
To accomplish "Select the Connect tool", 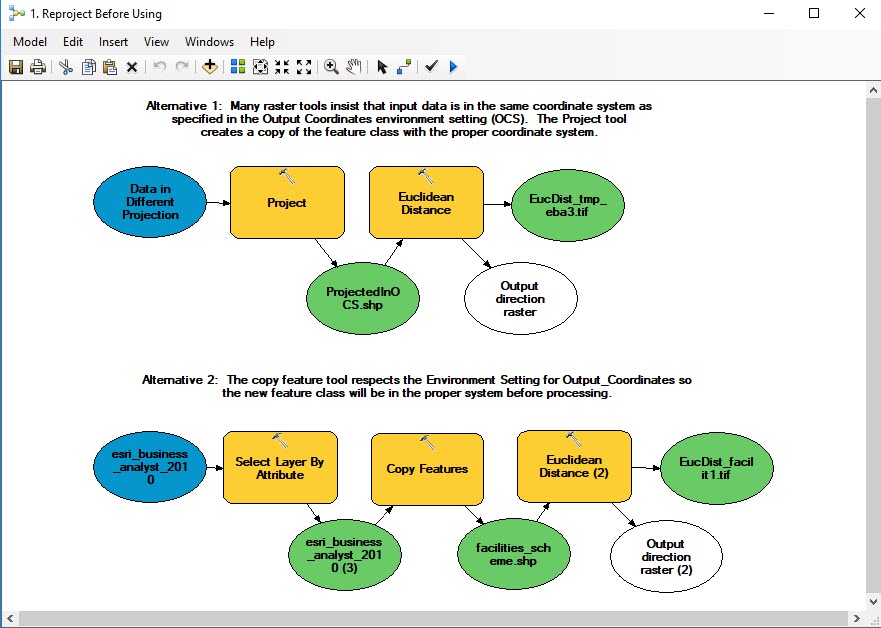I will tap(403, 67).
